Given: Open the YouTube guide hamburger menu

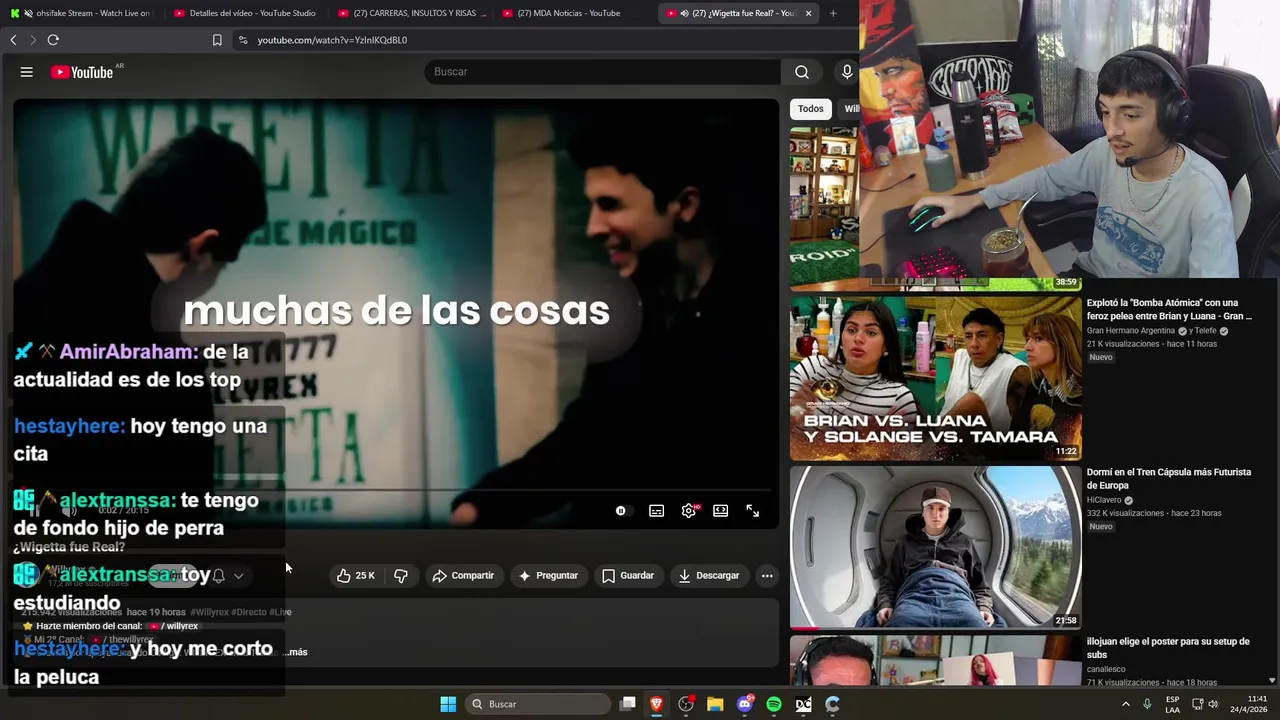Looking at the screenshot, I should click(x=27, y=72).
